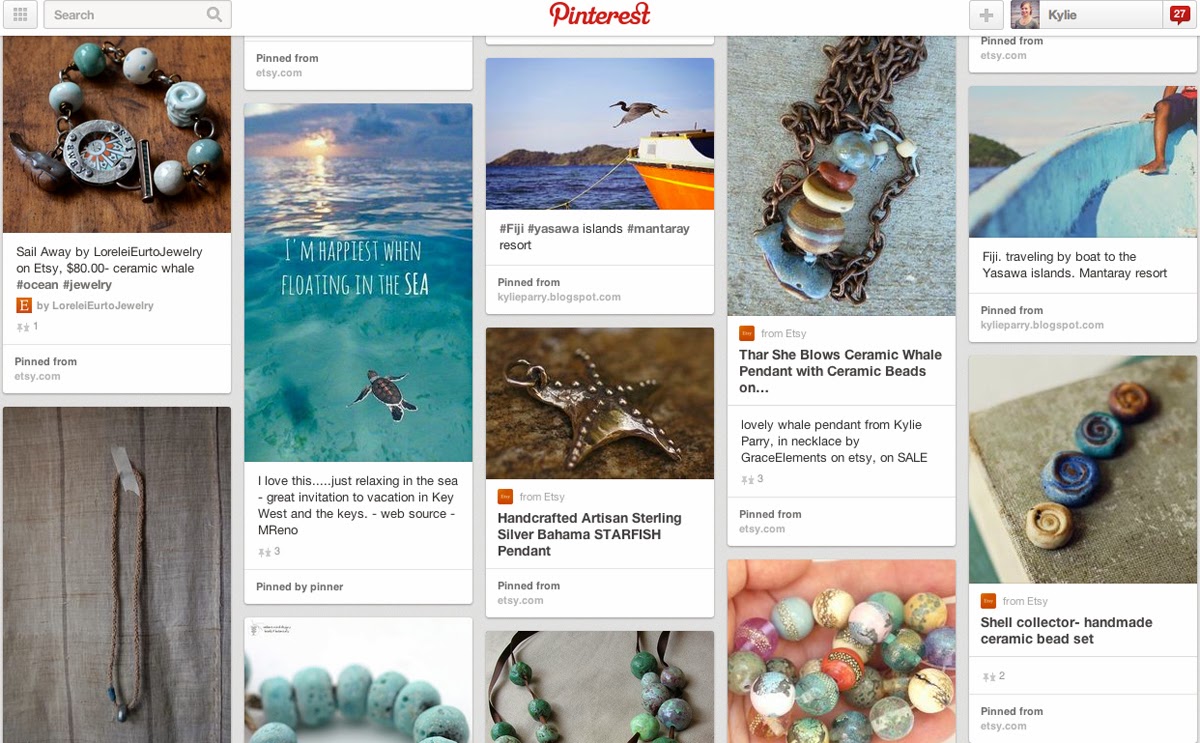Click the search magnifier icon
This screenshot has height=743, width=1200.
(x=214, y=14)
